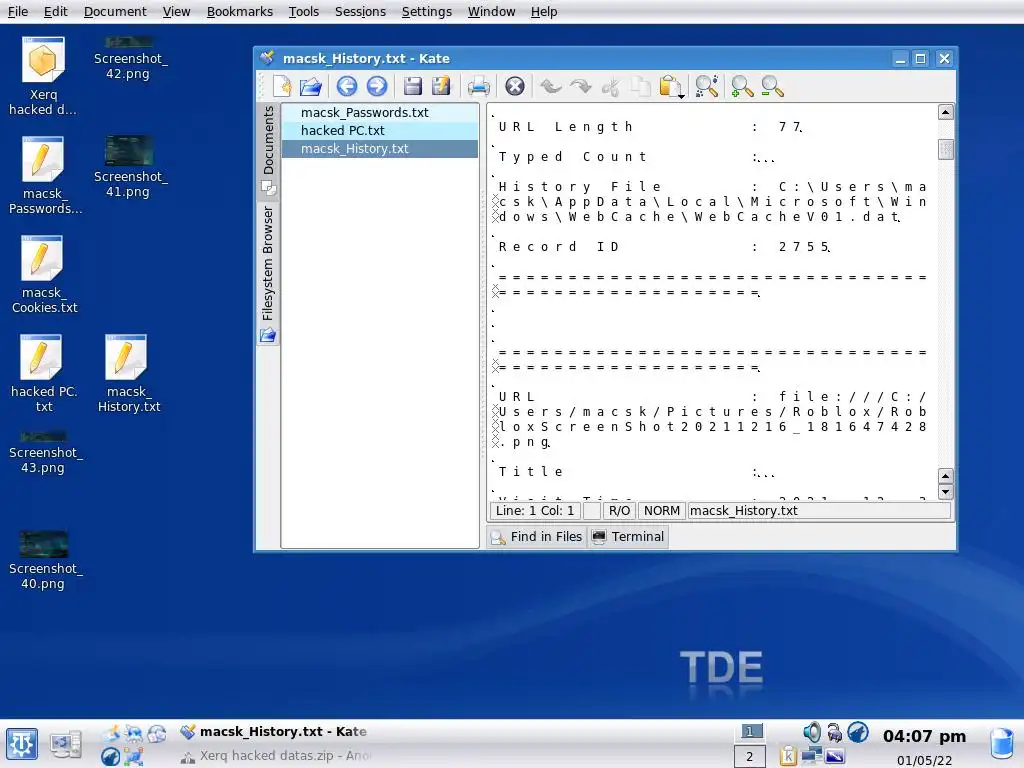Open the Settings menu
1024x768 pixels.
coord(426,12)
